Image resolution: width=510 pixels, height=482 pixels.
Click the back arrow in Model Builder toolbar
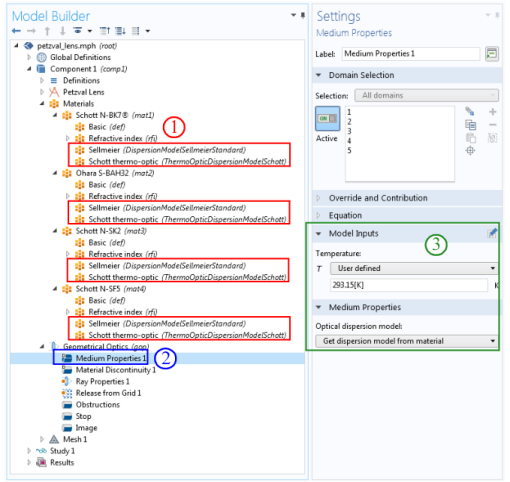point(16,31)
